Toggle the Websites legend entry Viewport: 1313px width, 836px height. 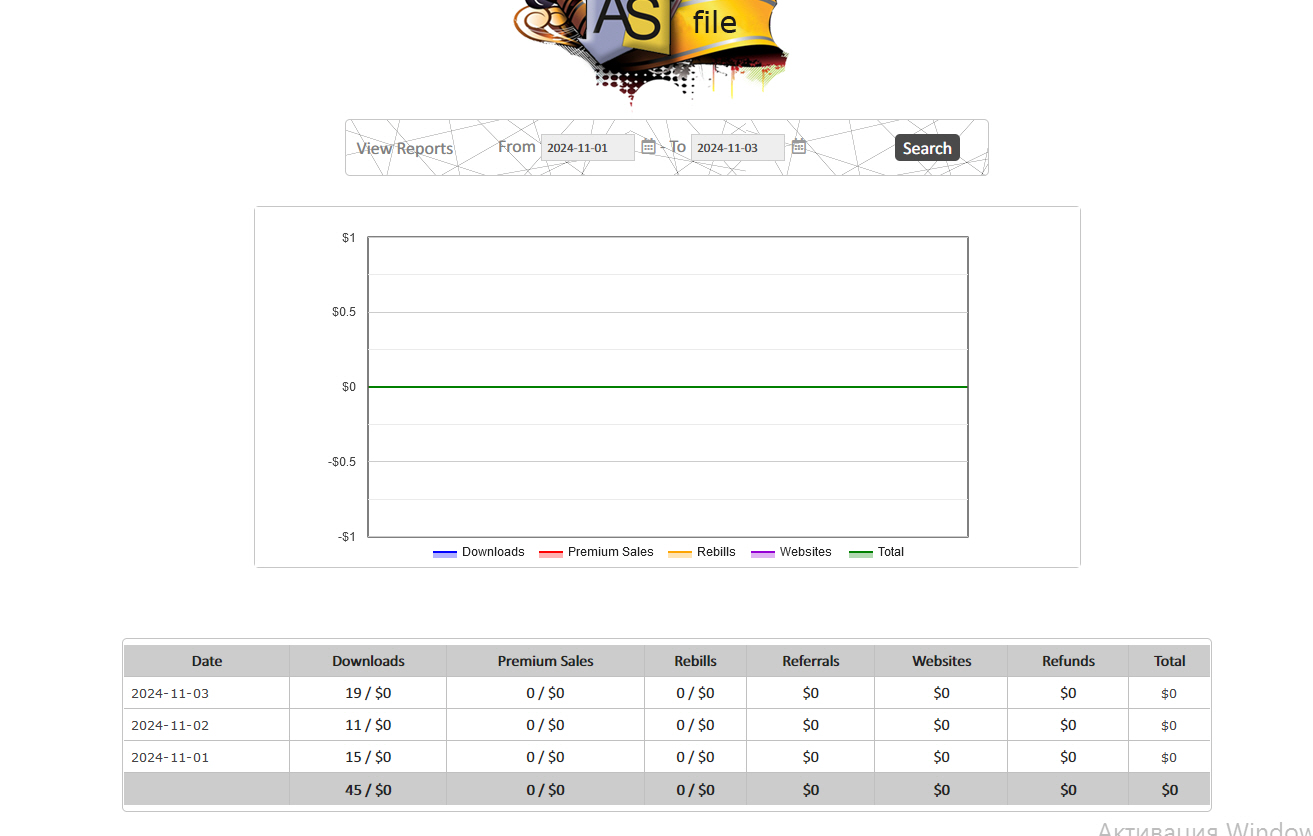[791, 552]
